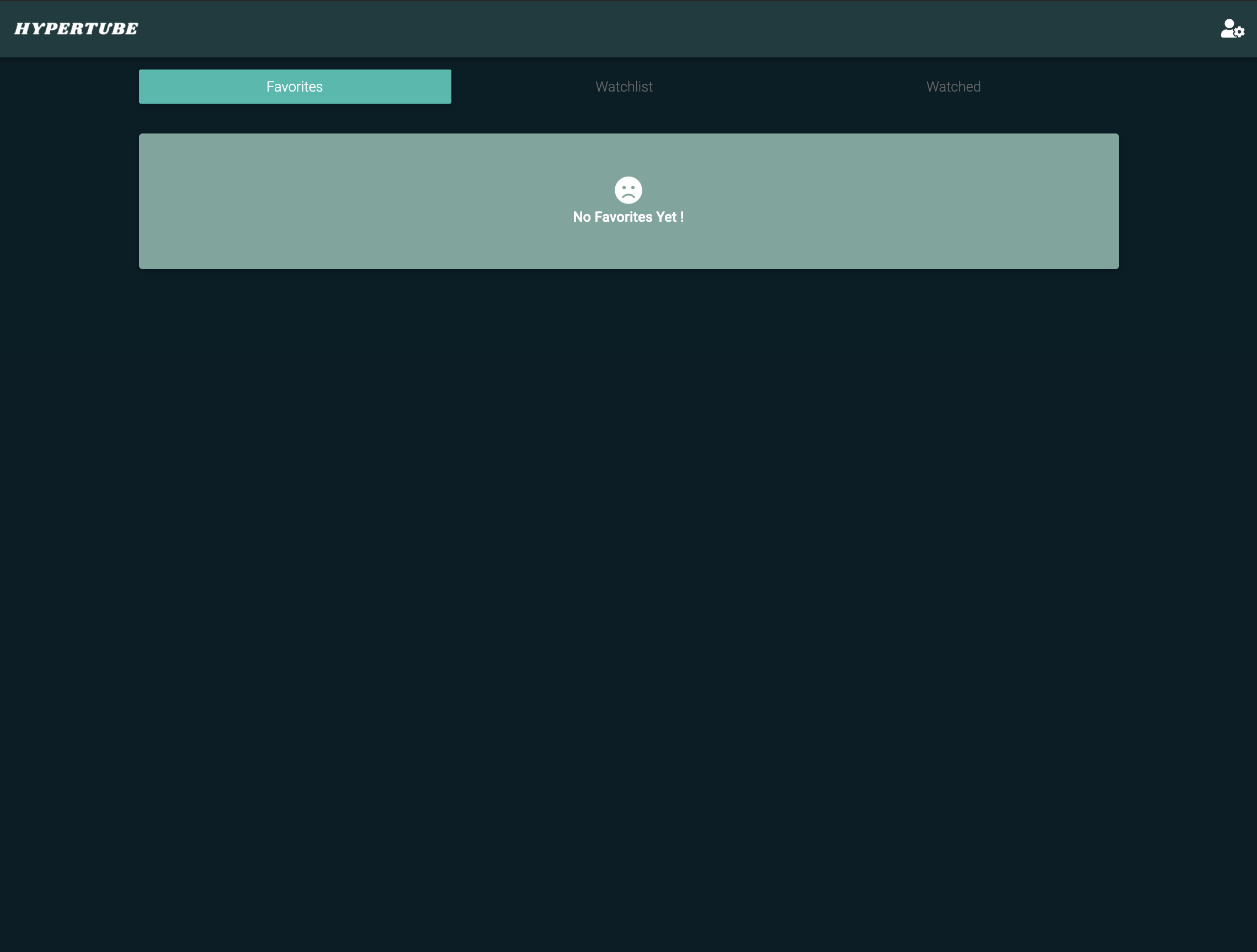
Task: Click the Watched label text
Action: [953, 87]
